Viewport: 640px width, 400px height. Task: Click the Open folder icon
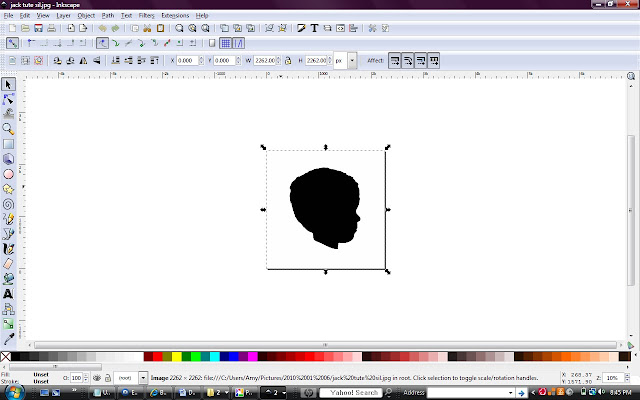[25, 28]
